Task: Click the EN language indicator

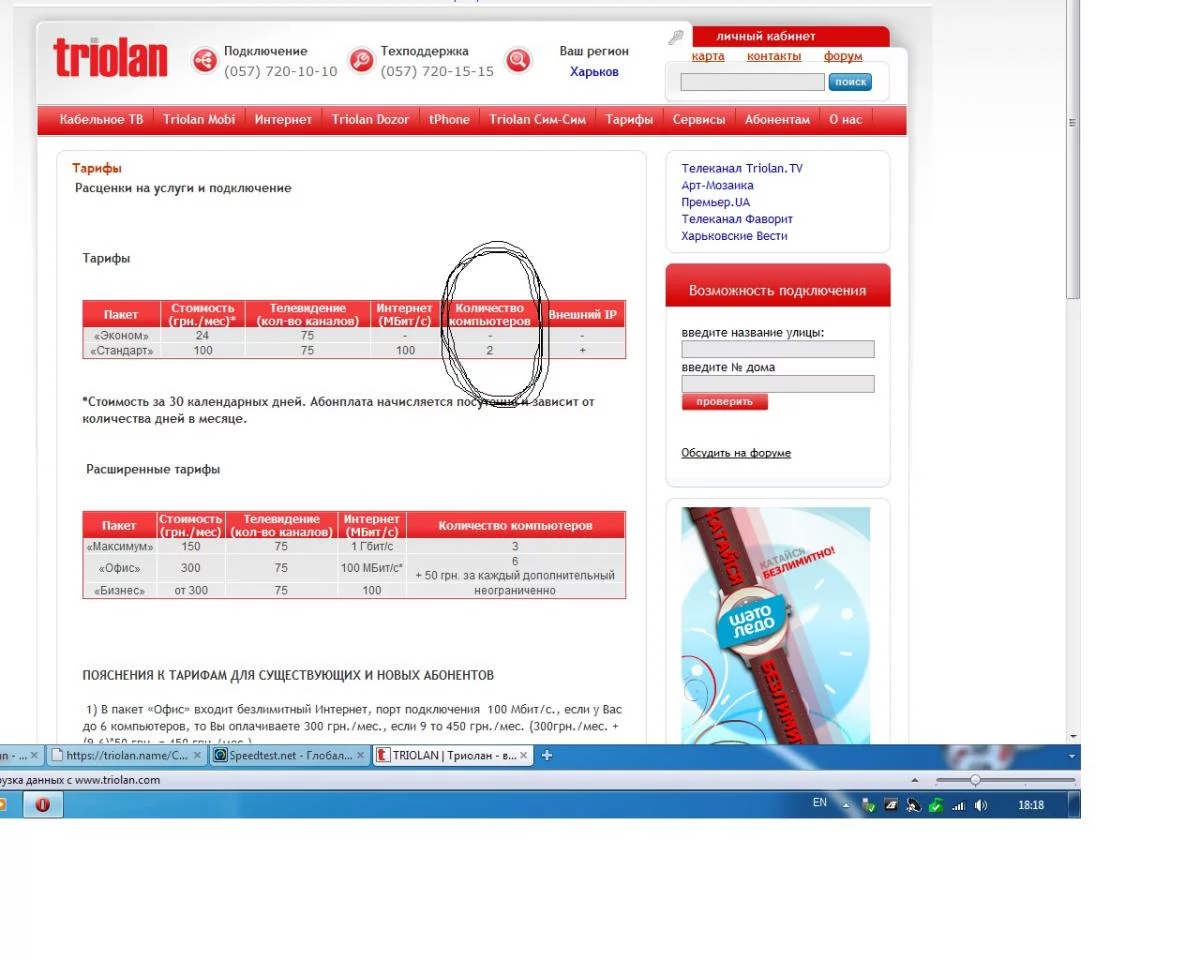Action: [820, 803]
